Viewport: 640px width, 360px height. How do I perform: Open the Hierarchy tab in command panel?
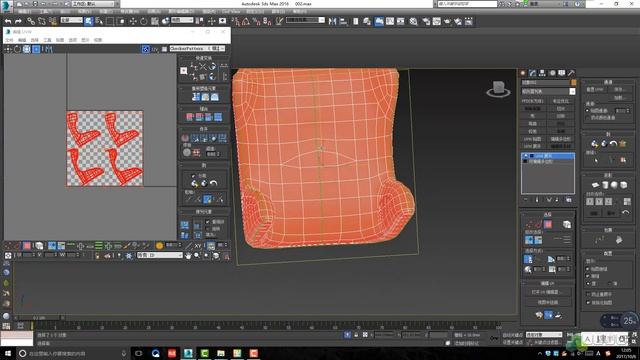[x=542, y=73]
